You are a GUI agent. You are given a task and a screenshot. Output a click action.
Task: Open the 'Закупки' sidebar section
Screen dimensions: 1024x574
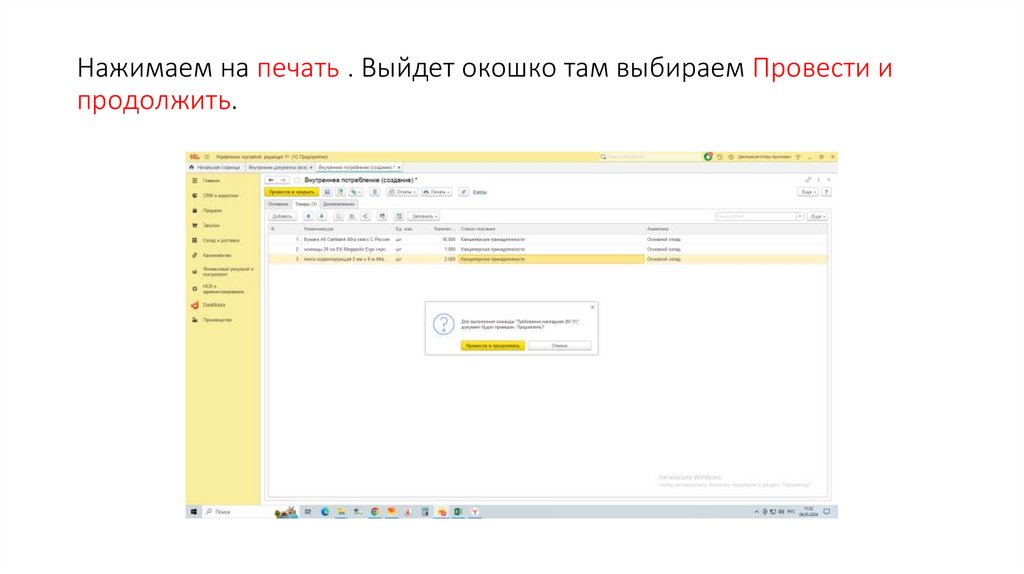pyautogui.click(x=211, y=226)
